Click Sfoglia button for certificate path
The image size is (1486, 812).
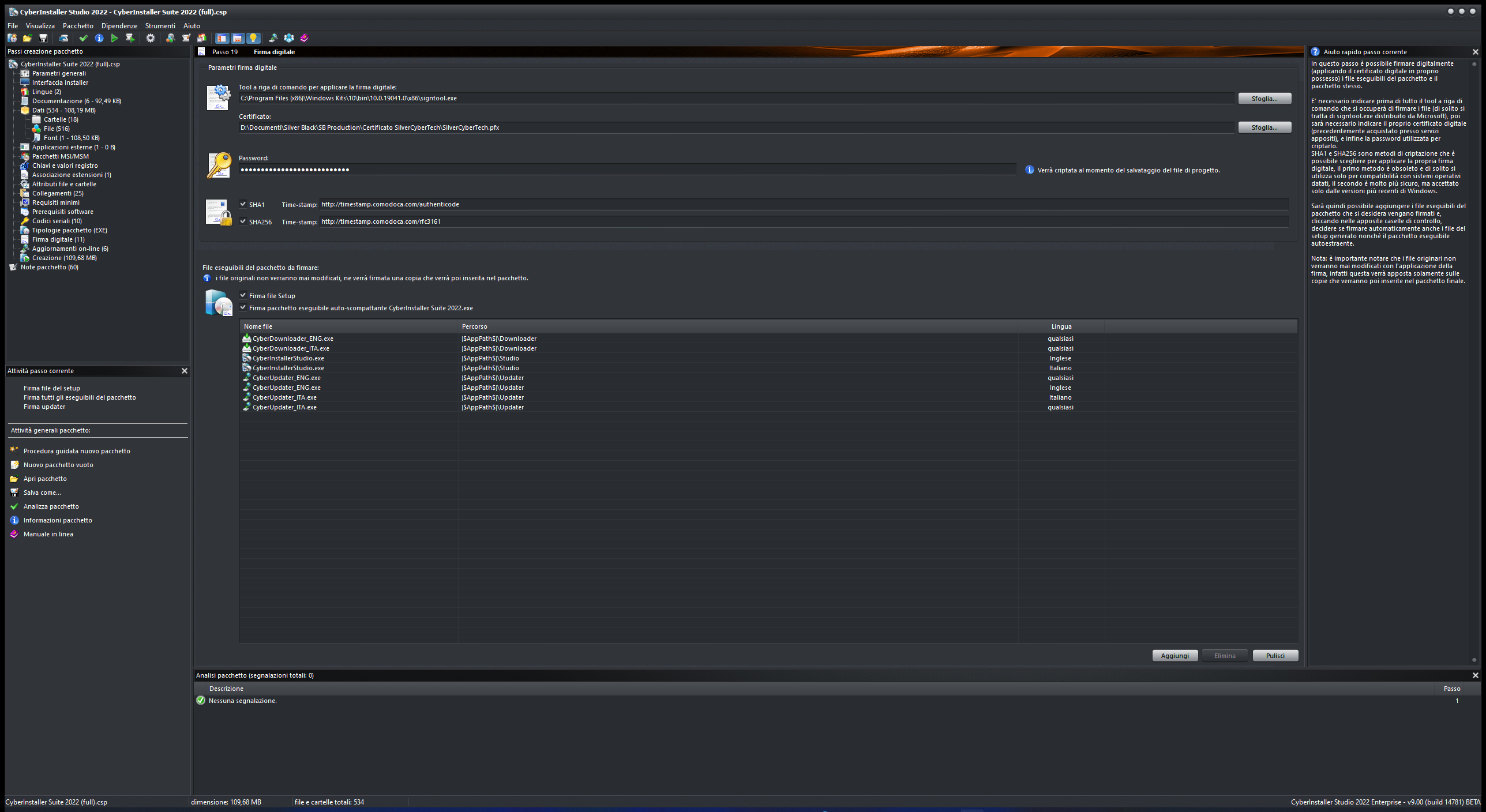[1264, 127]
